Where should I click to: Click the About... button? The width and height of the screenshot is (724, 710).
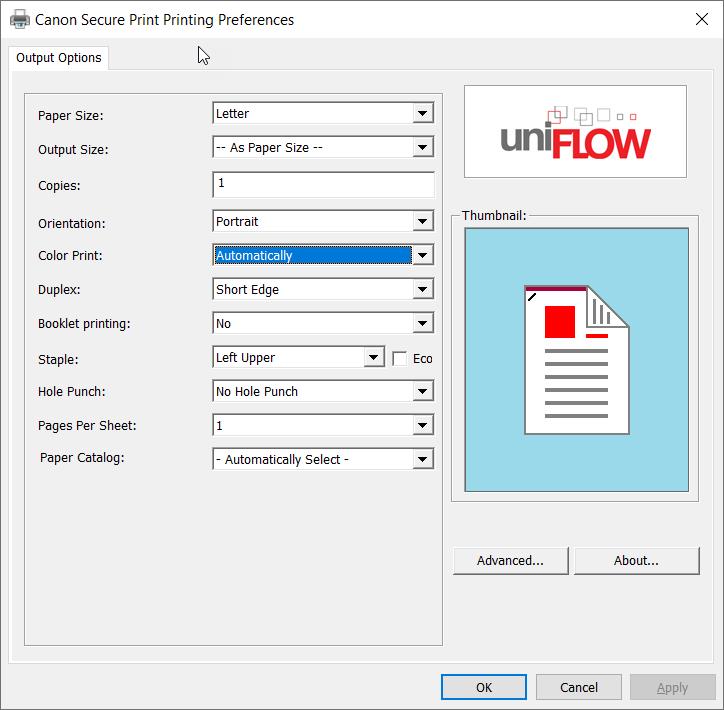636,561
